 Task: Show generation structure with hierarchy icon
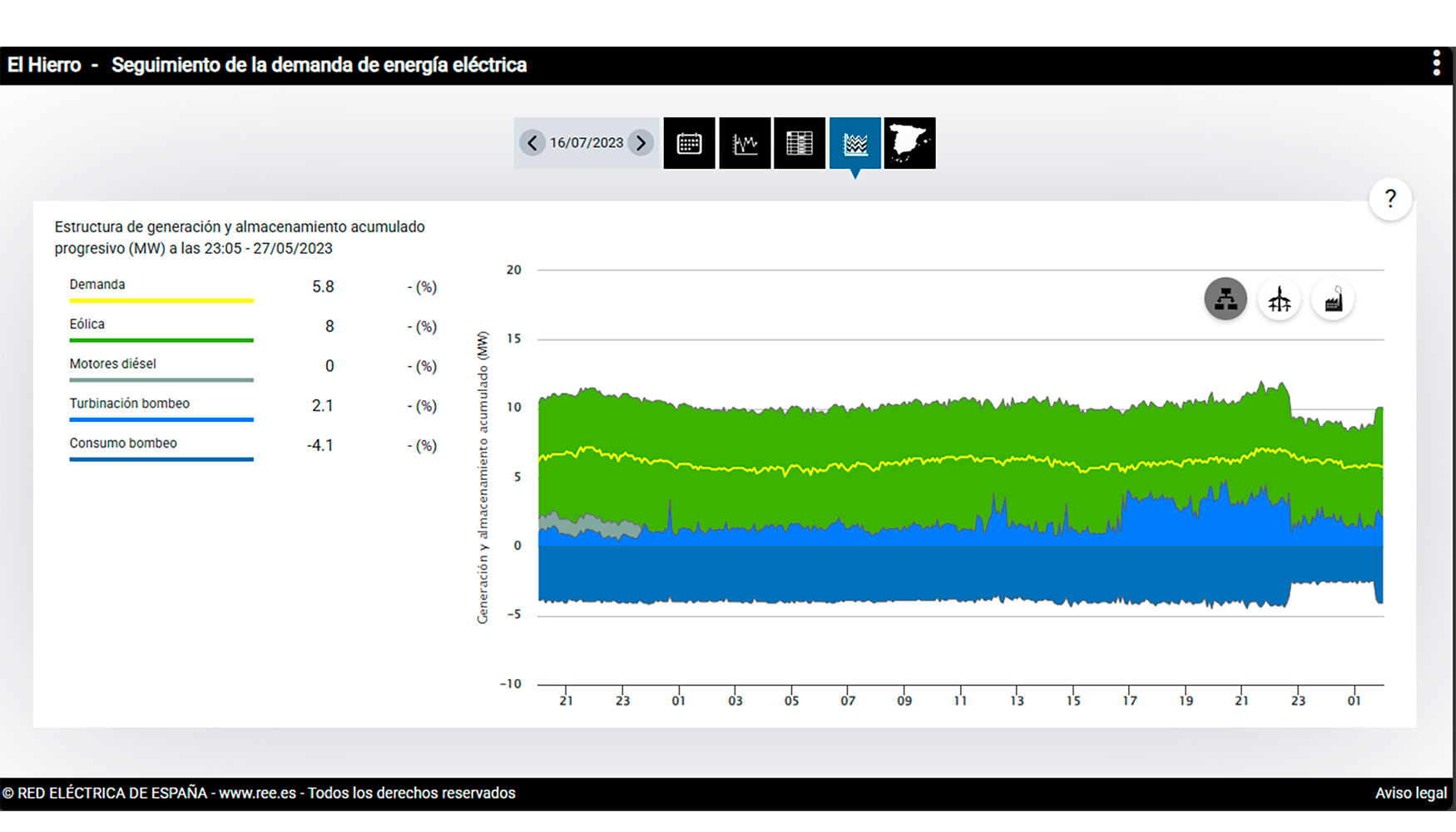coord(1226,299)
